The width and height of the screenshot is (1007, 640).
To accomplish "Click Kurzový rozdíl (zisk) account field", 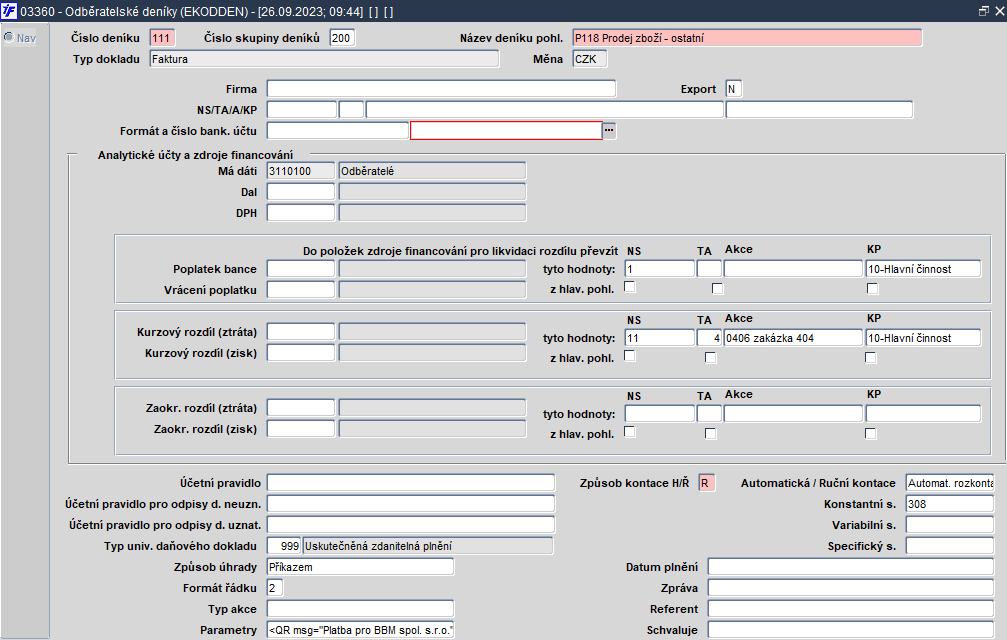I will coord(301,352).
